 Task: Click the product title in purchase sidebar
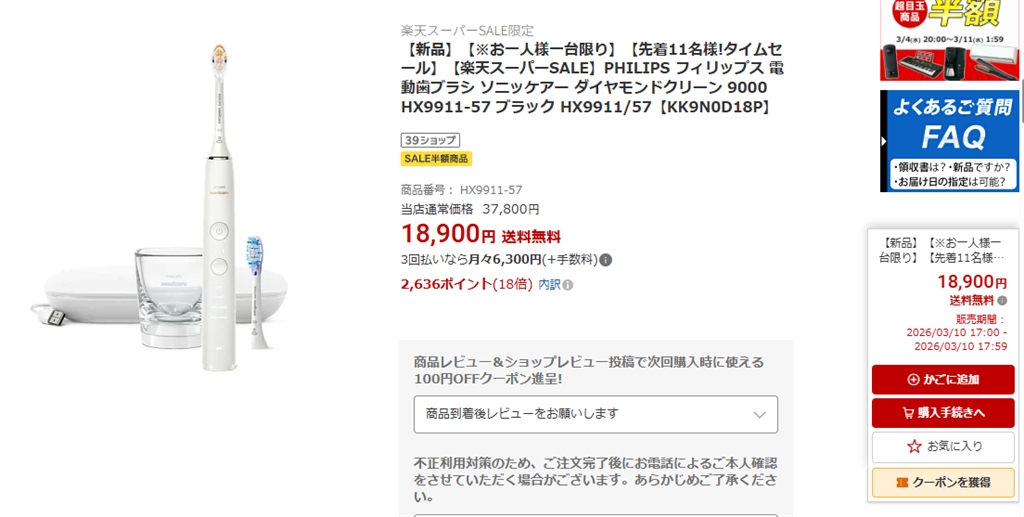click(943, 250)
